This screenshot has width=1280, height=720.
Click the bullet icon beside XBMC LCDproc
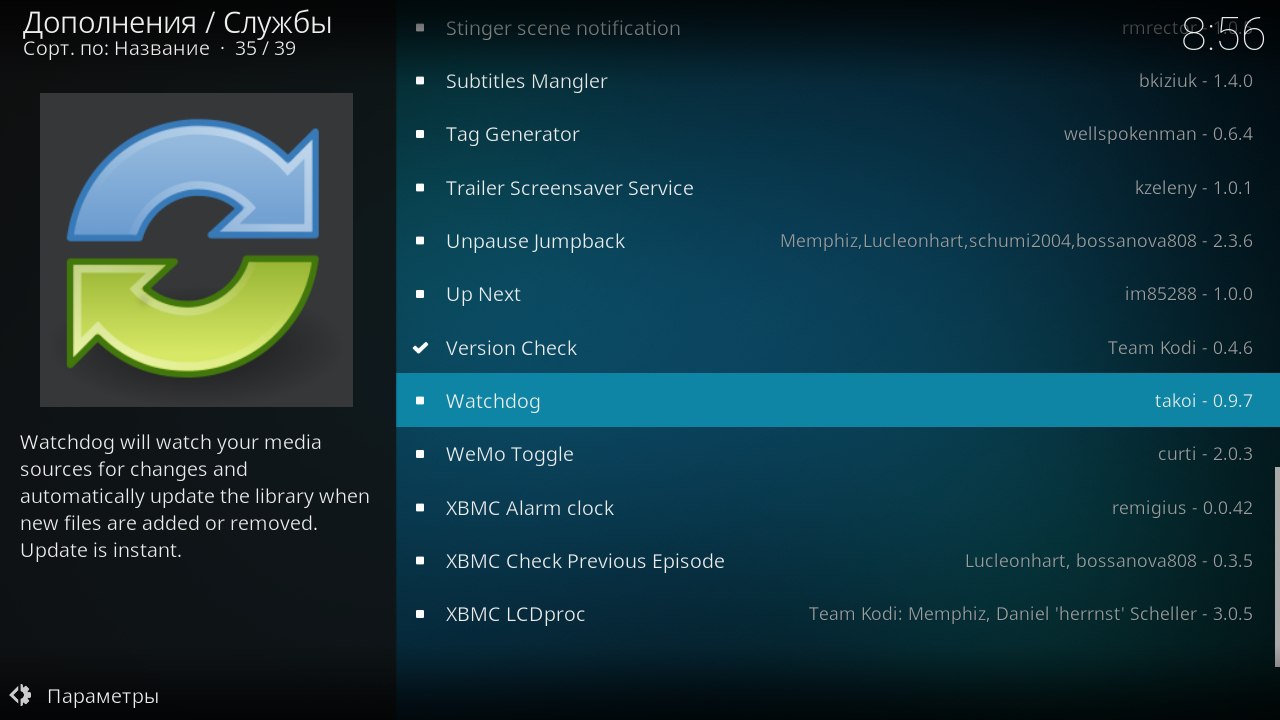(x=421, y=614)
